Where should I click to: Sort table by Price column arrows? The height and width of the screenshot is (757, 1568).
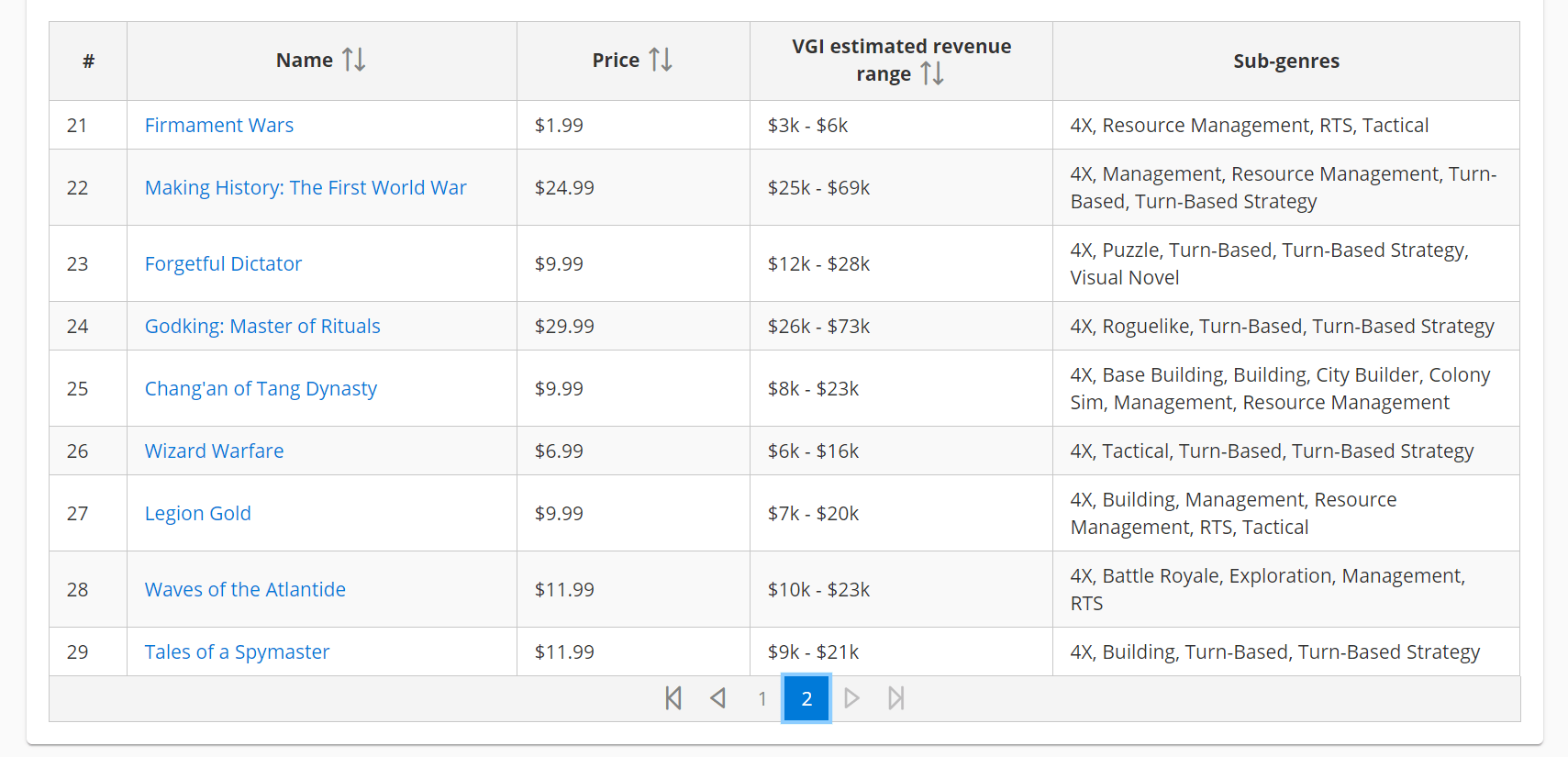pyautogui.click(x=661, y=60)
